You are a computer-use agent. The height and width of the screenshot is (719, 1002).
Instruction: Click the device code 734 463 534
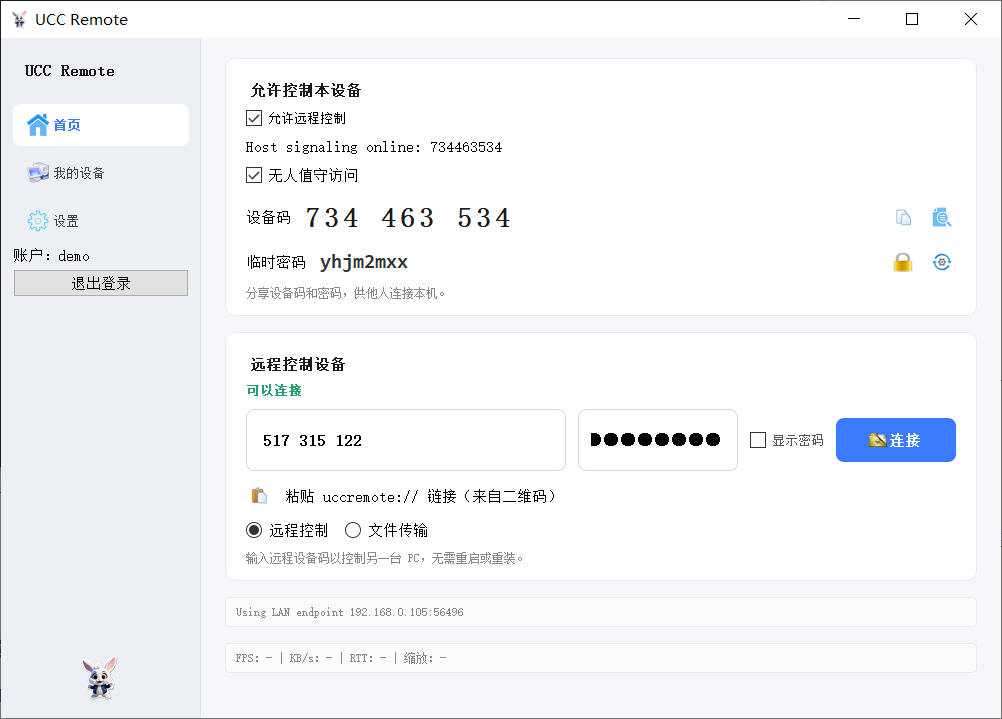point(408,218)
